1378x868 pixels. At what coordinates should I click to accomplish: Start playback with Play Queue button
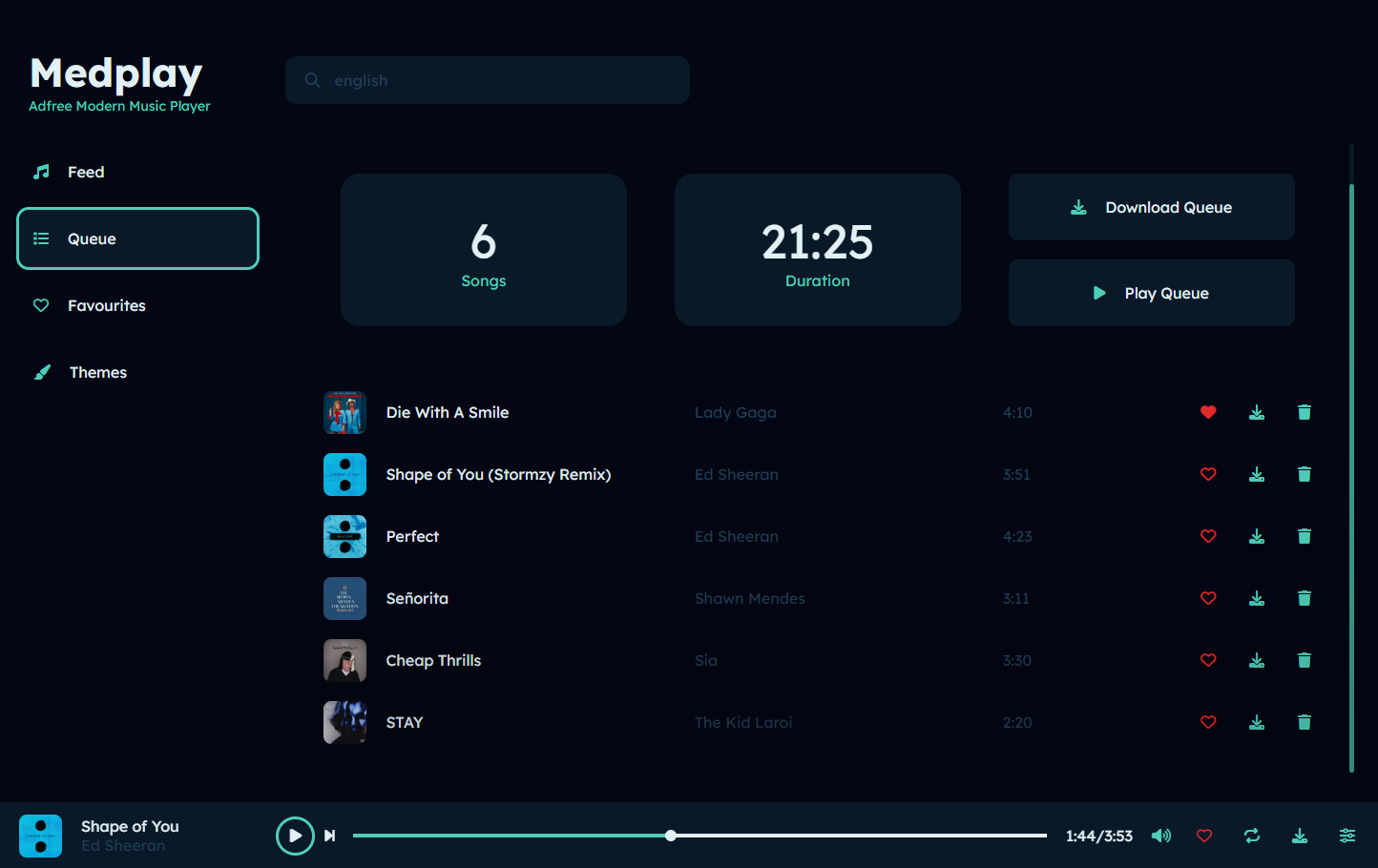pyautogui.click(x=1151, y=293)
